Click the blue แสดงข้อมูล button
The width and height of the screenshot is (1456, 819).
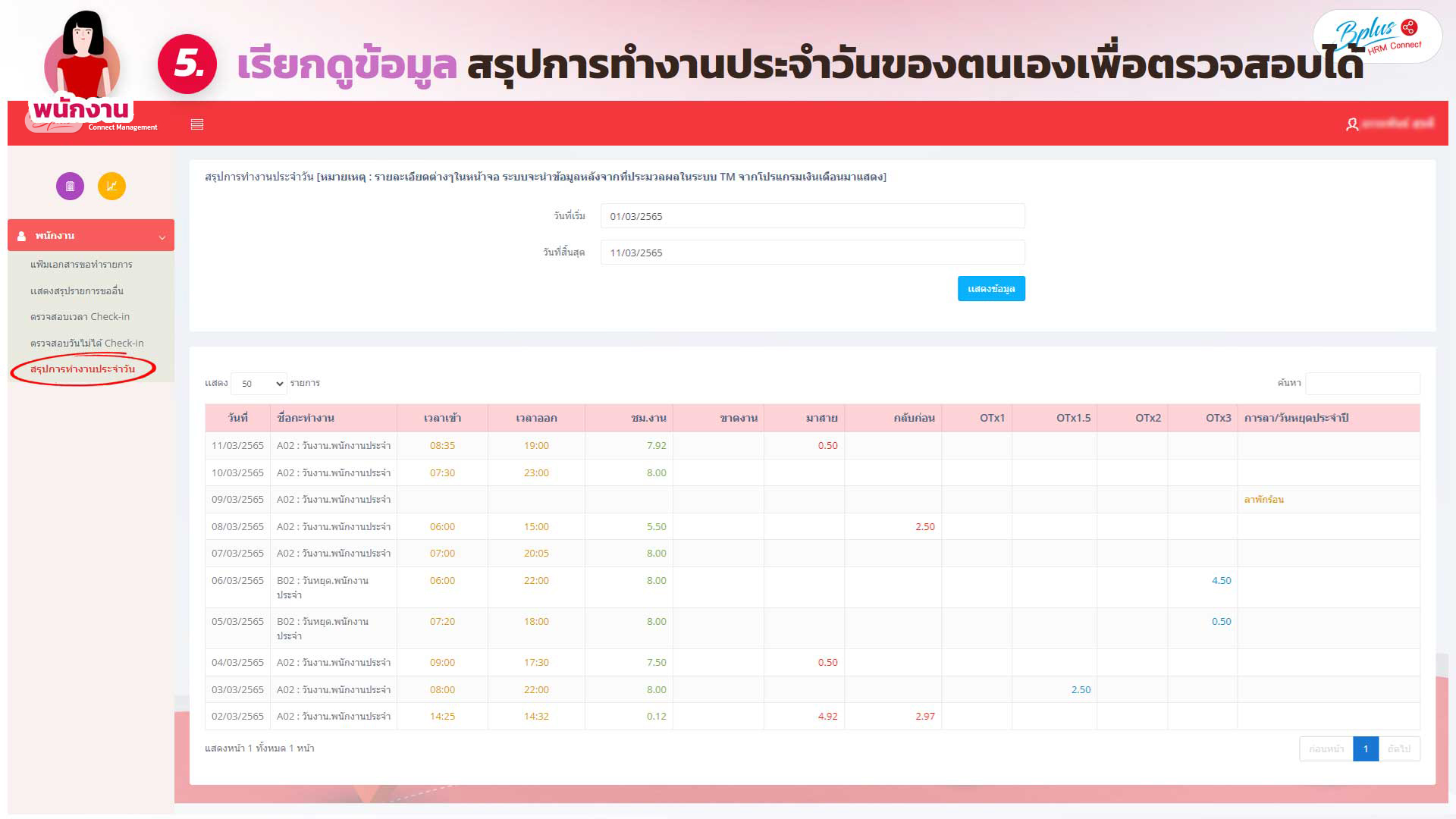990,289
